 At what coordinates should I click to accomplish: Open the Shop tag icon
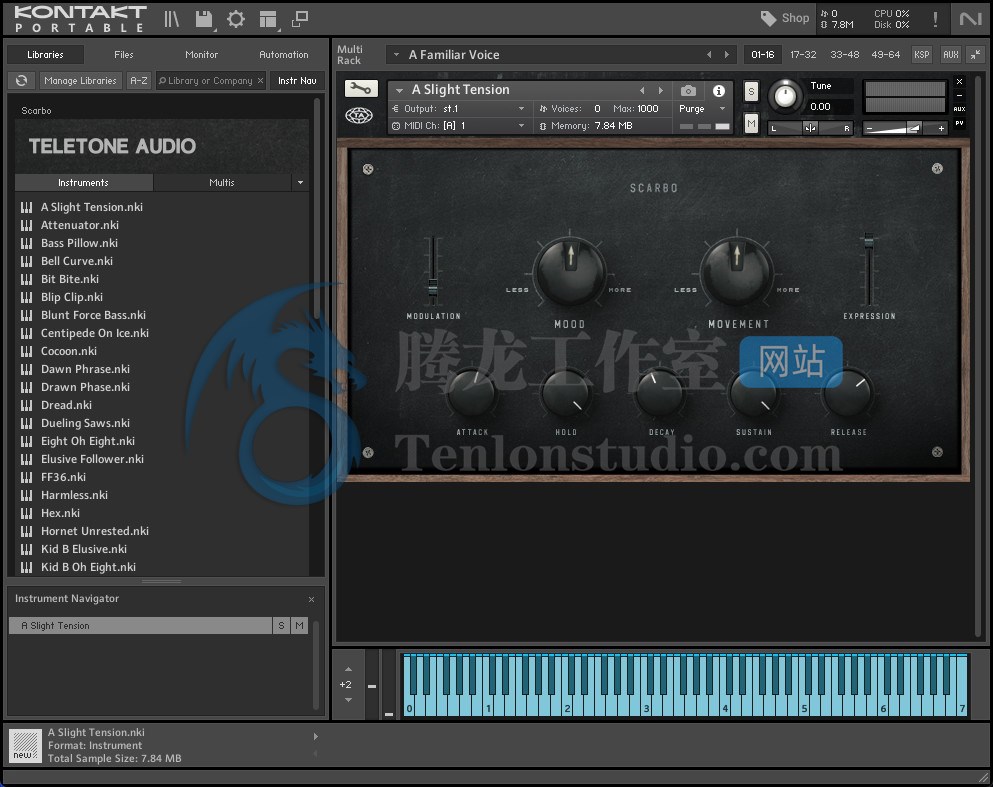point(768,18)
